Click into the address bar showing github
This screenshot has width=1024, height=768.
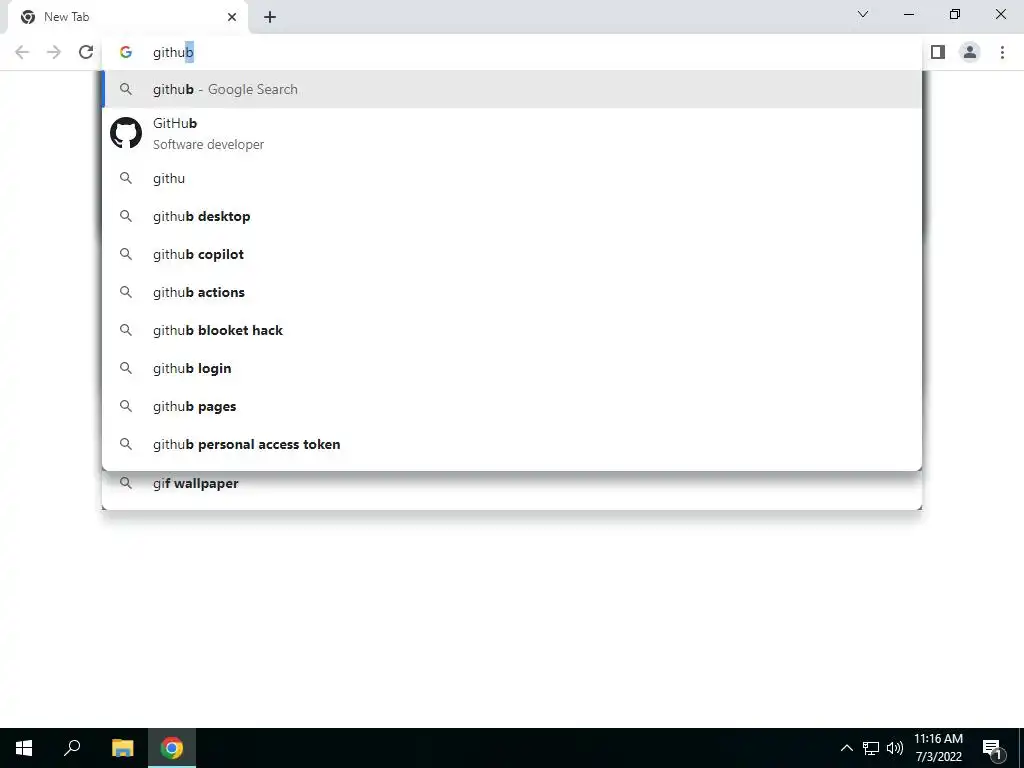[x=512, y=52]
